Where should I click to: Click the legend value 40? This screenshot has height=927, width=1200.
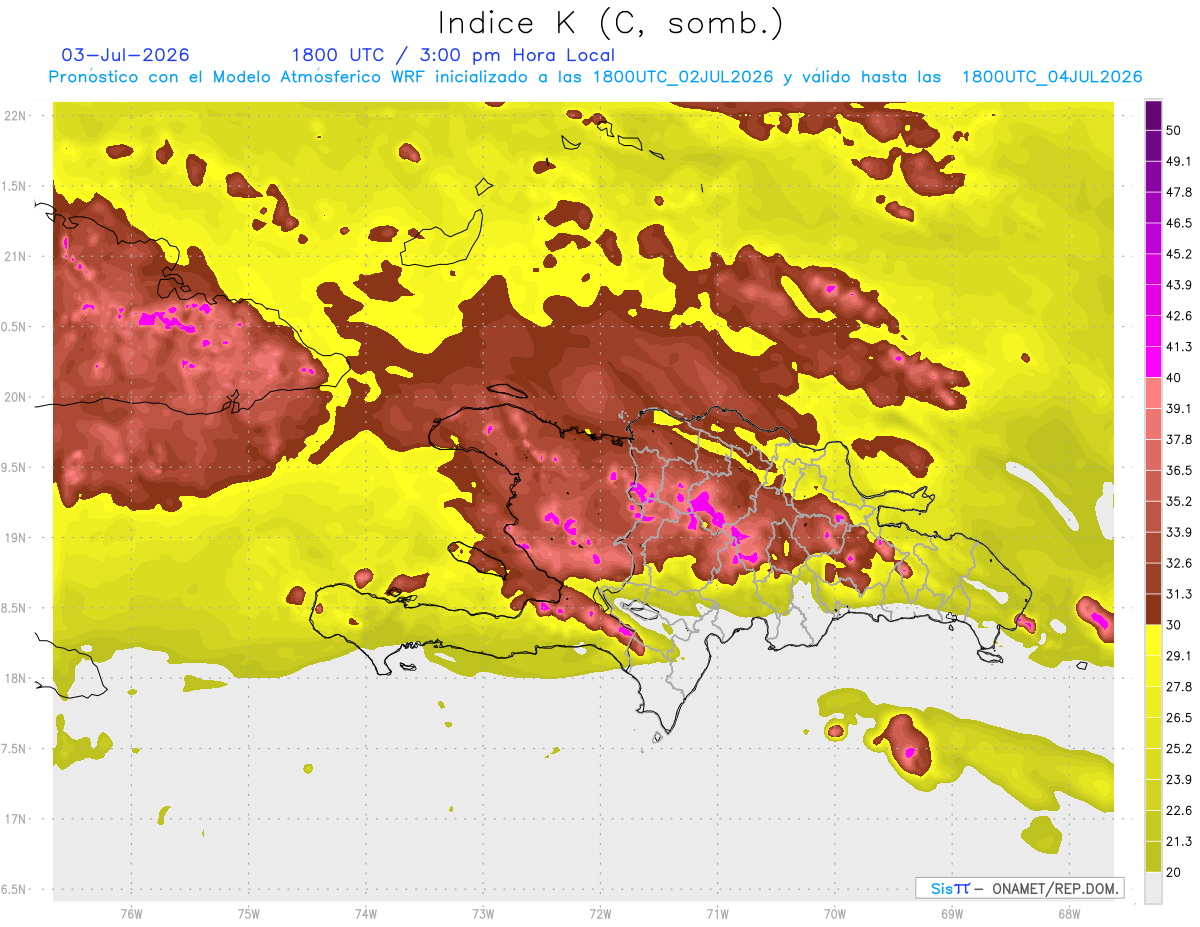click(1174, 378)
